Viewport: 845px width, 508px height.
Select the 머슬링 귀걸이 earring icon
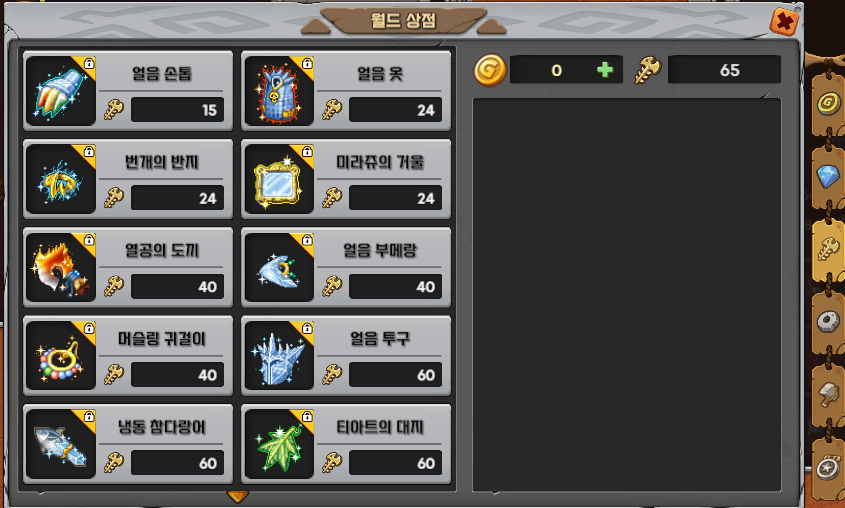(x=60, y=356)
